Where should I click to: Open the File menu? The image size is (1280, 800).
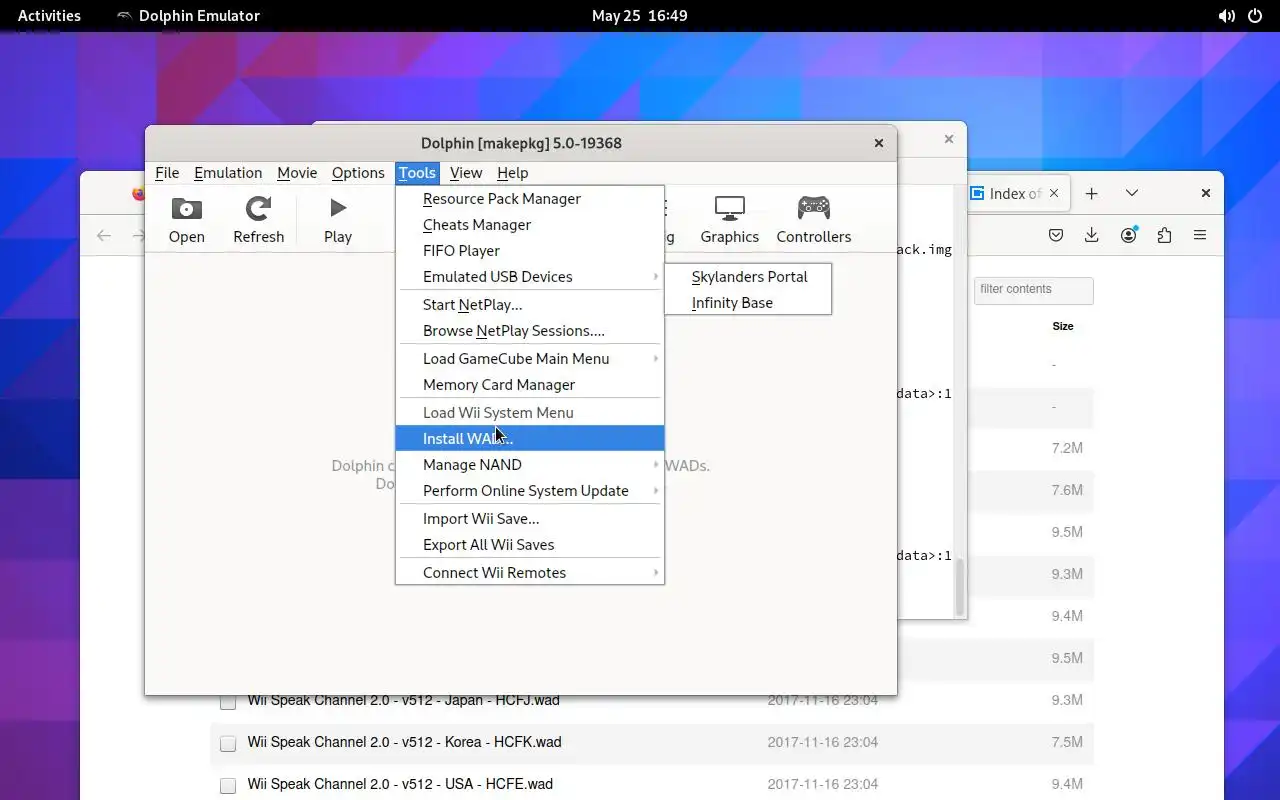click(167, 173)
